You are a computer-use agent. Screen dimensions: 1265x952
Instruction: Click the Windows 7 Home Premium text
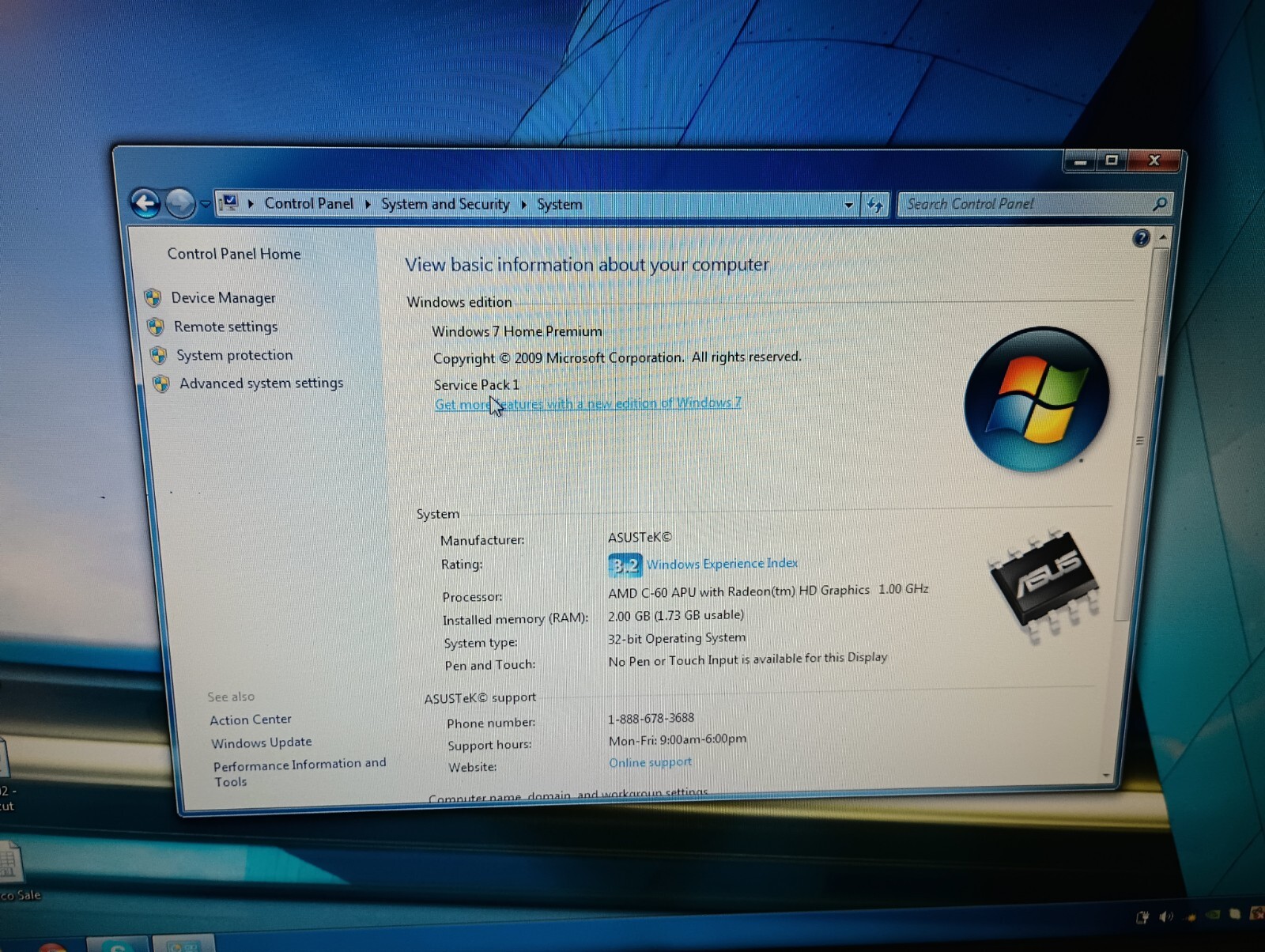point(517,331)
